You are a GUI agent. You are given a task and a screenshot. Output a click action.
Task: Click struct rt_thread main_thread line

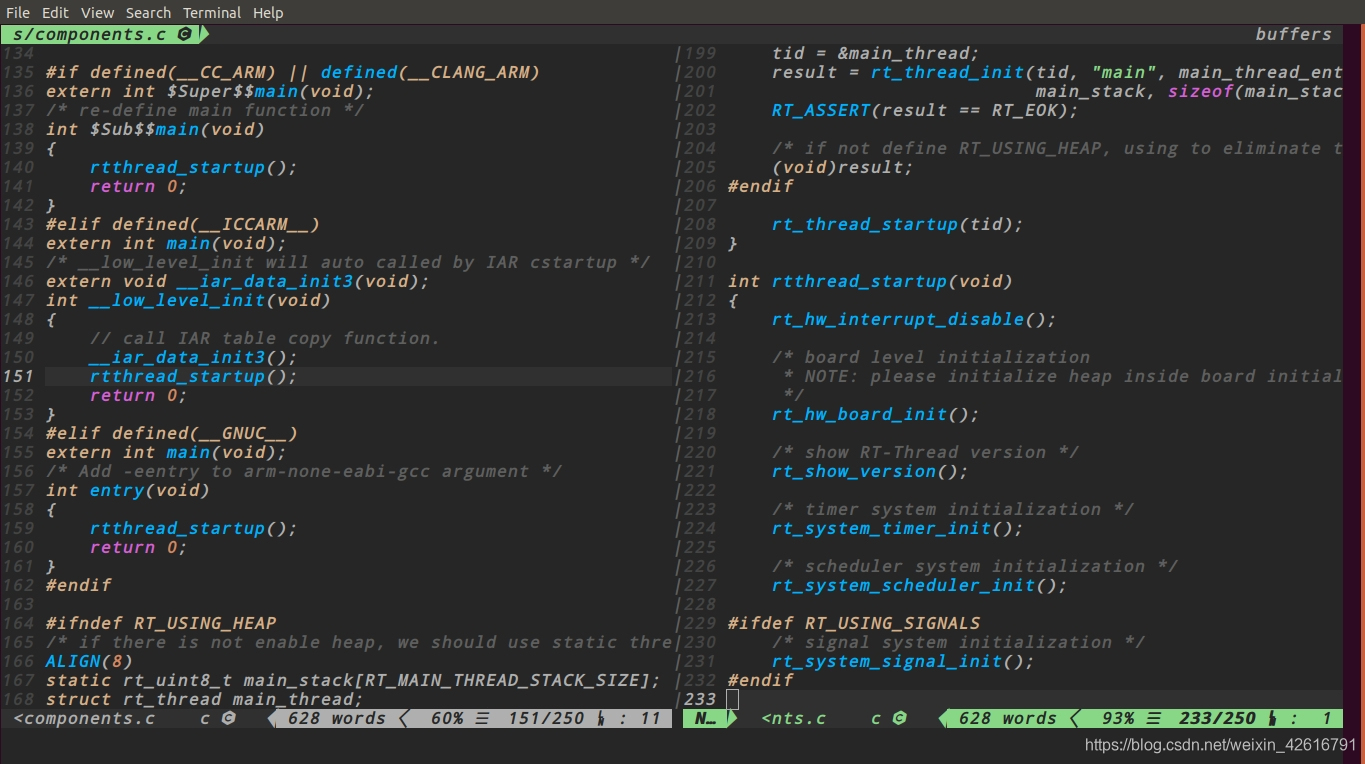tap(204, 700)
